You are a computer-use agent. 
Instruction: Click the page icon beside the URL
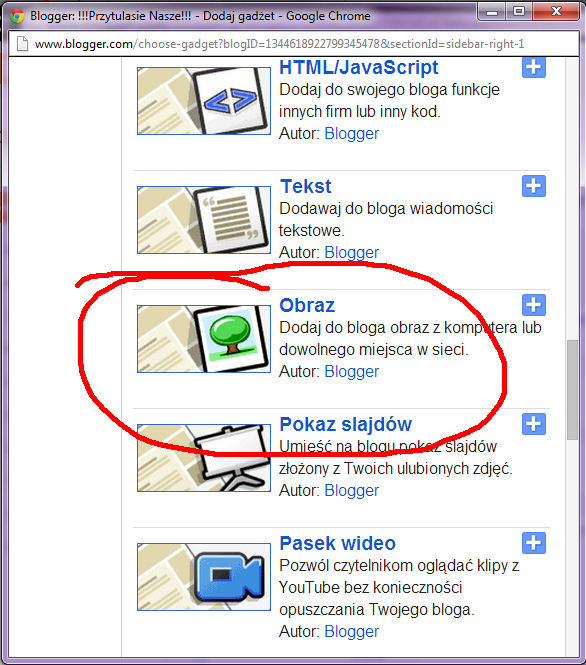[22, 44]
